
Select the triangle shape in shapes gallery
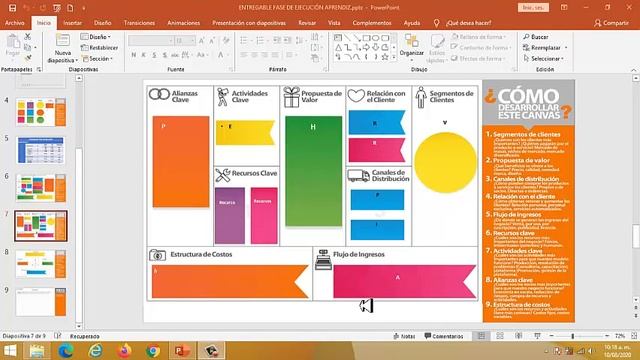click(x=338, y=47)
